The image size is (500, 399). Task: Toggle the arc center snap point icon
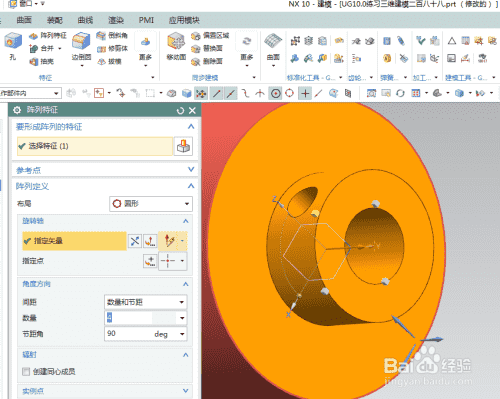click(275, 93)
